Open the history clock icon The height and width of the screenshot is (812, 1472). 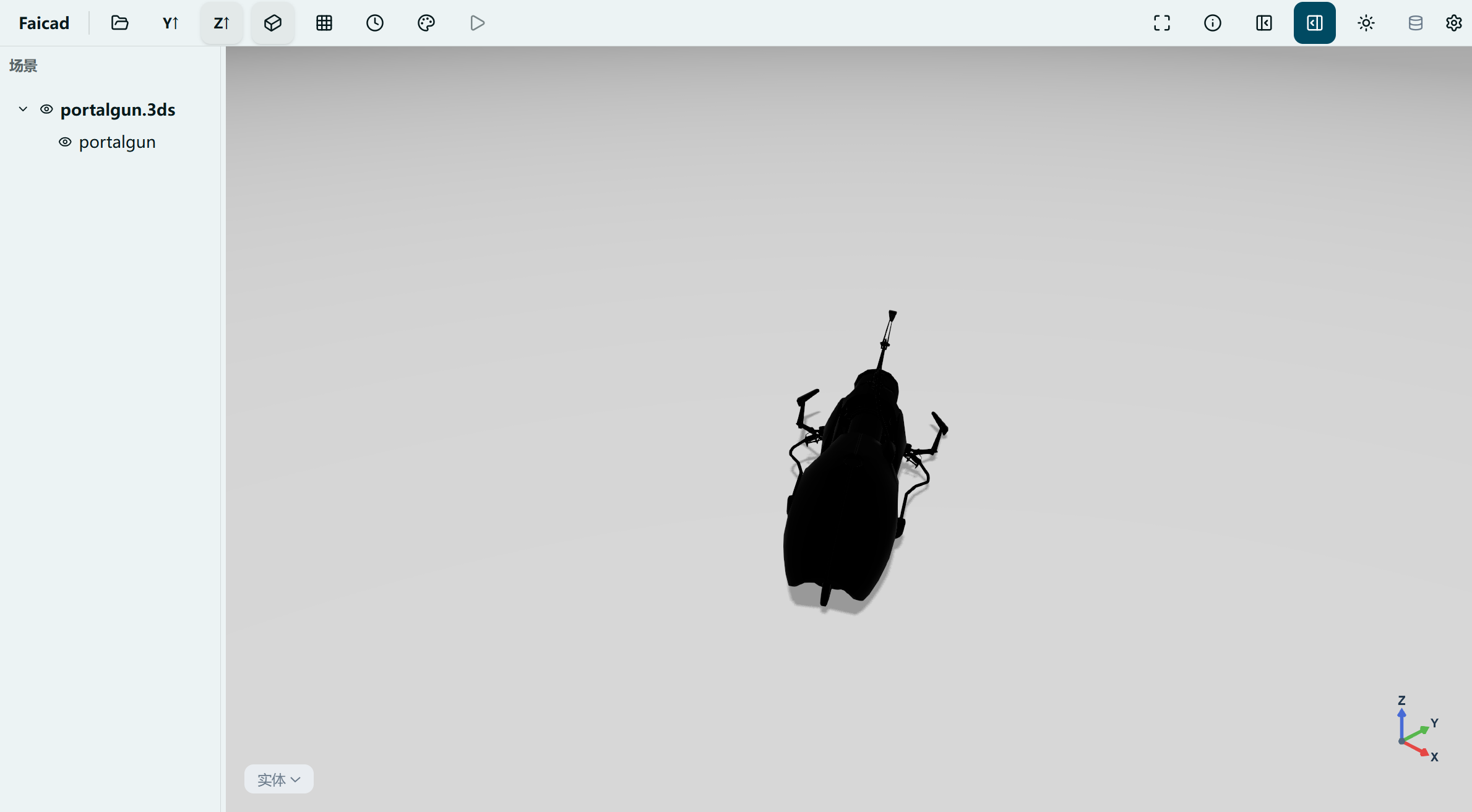[375, 23]
